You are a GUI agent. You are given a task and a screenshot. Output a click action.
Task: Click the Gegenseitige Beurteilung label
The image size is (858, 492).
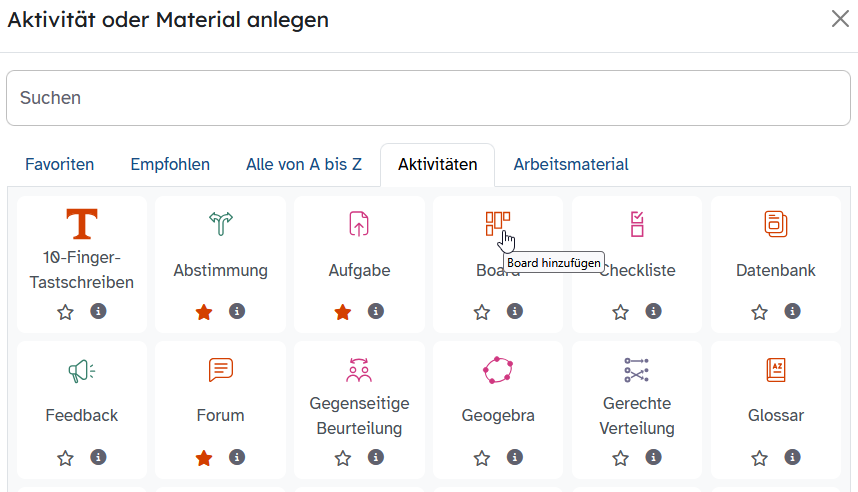click(x=359, y=416)
